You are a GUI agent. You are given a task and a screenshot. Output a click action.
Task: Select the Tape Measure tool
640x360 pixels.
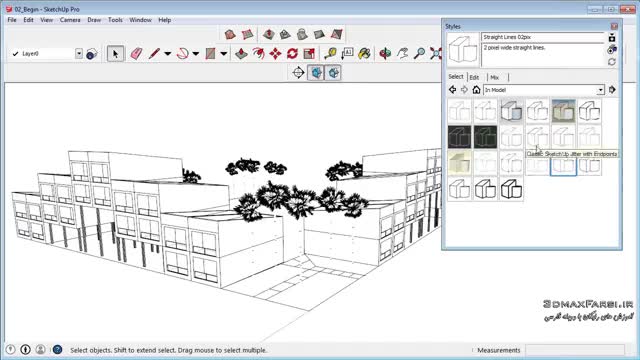[330, 53]
